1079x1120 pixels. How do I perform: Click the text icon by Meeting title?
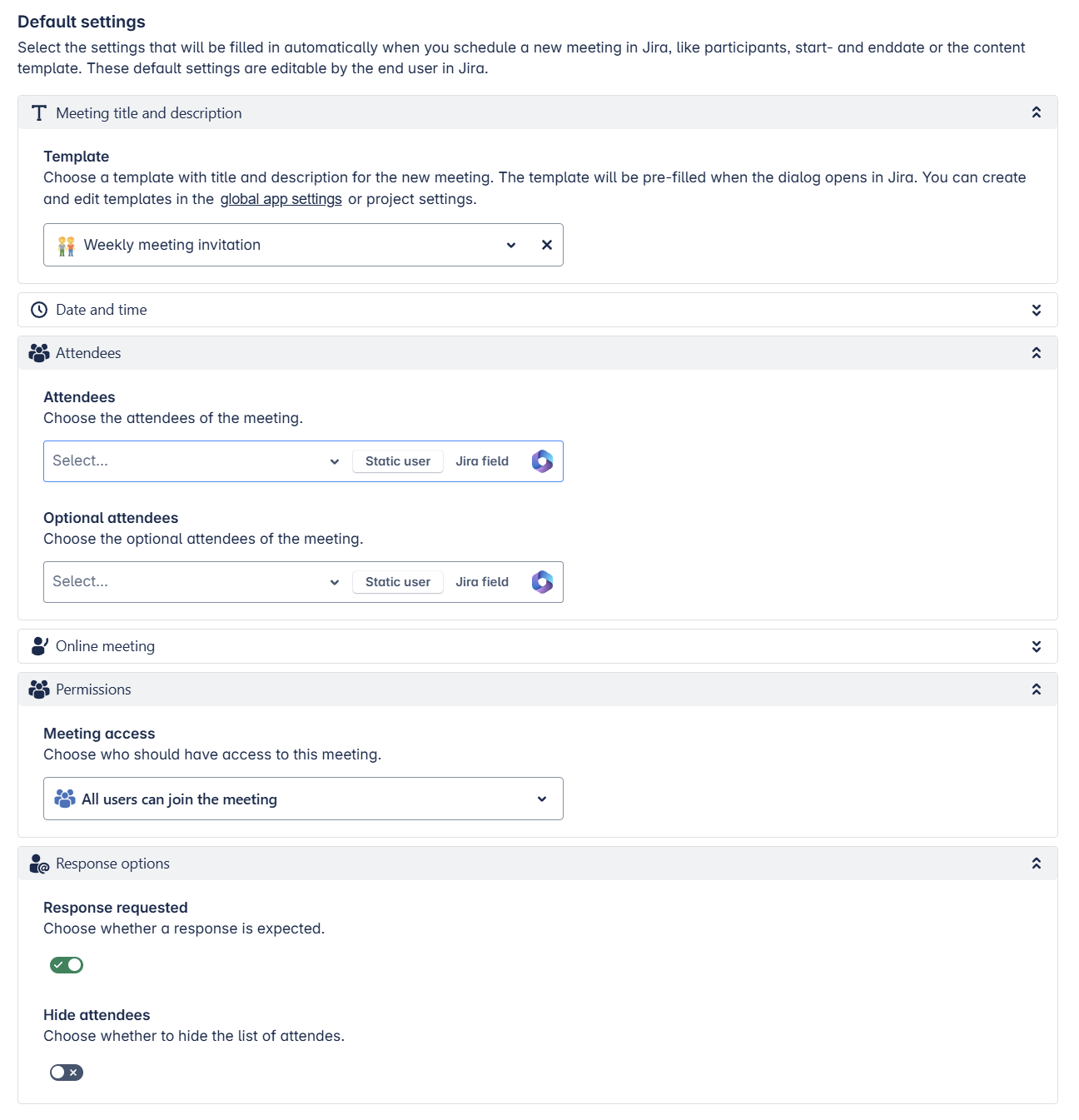[39, 113]
